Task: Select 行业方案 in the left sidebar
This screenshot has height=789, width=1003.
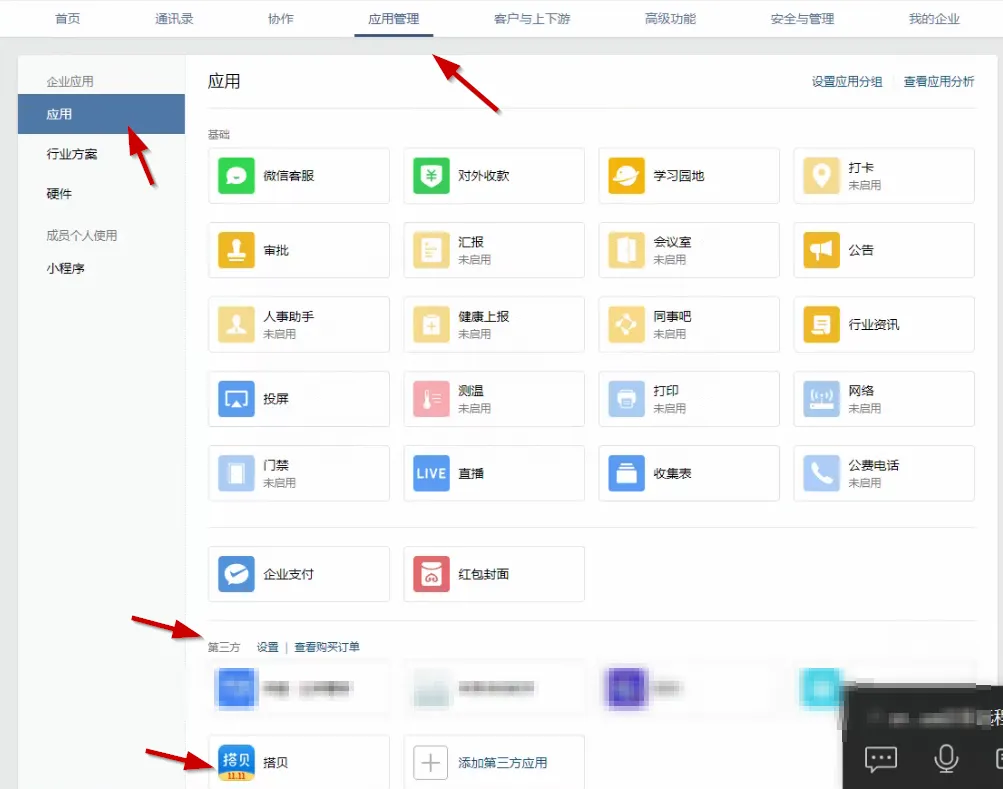Action: (72, 154)
